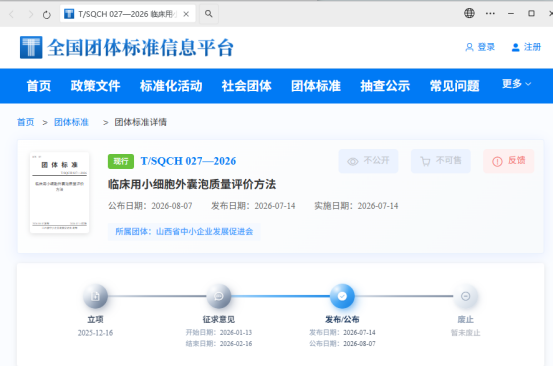This screenshot has width=554, height=367.
Task: Click the 首页 breadcrumb link
Action: 26,122
